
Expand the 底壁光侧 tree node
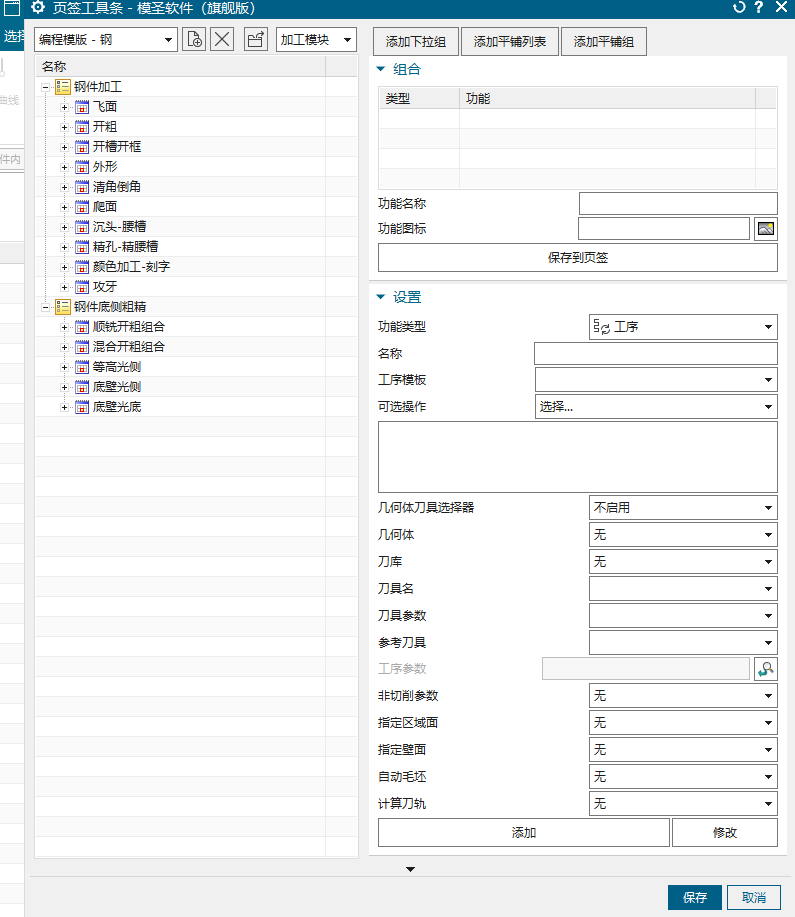tap(64, 387)
